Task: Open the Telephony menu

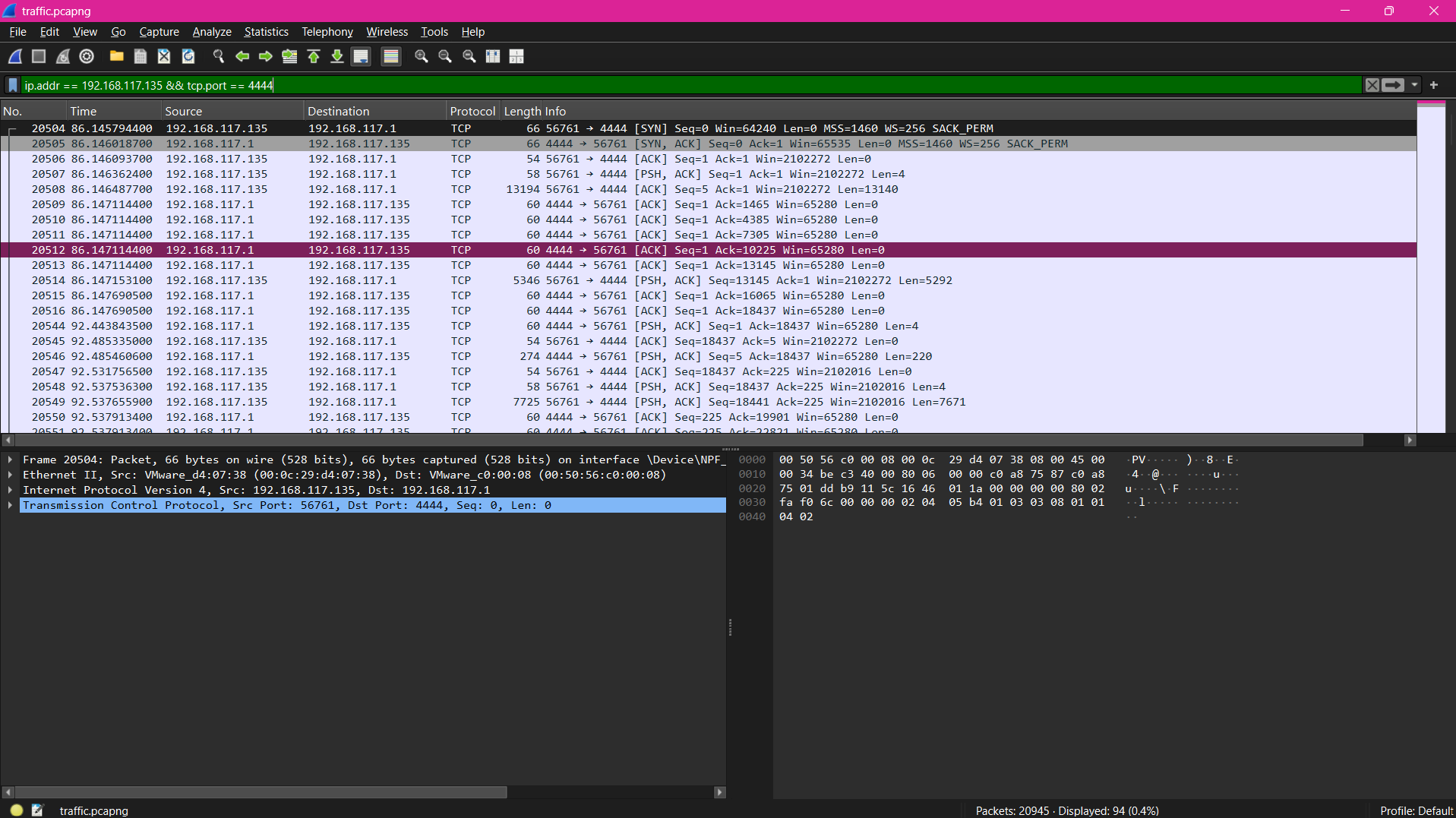Action: (x=327, y=32)
